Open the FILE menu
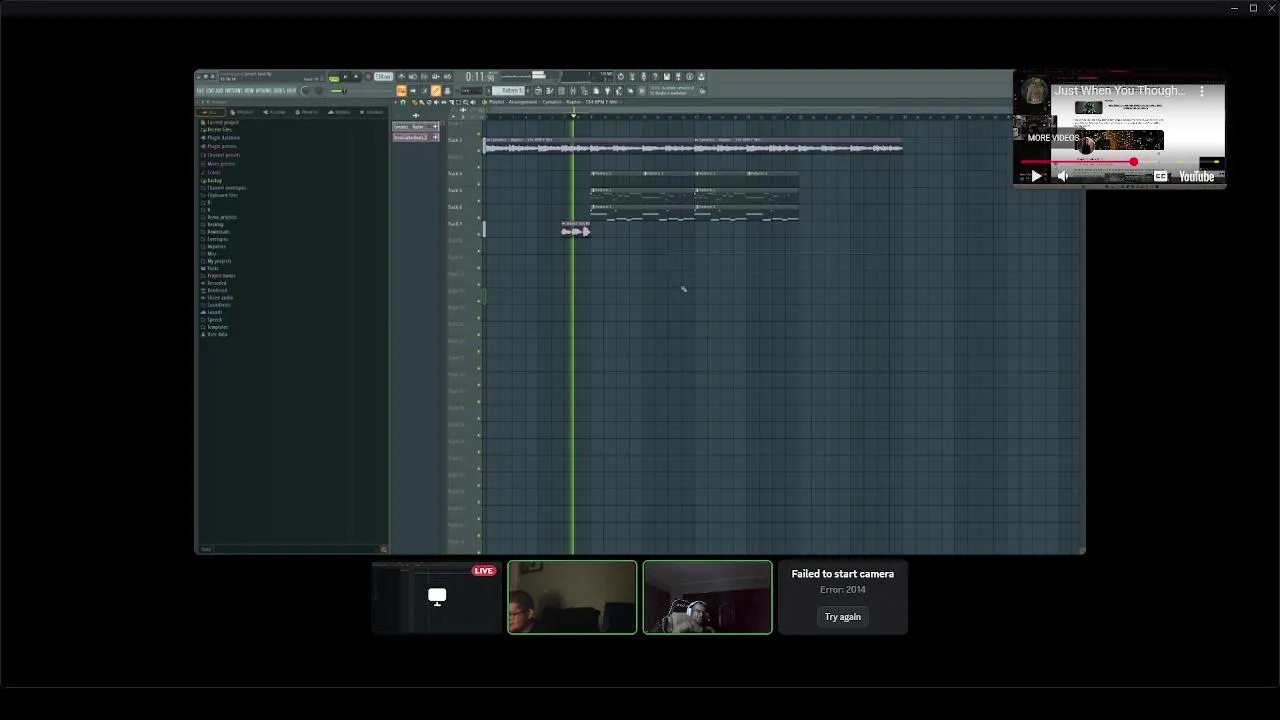1280x720 pixels. pyautogui.click(x=199, y=90)
